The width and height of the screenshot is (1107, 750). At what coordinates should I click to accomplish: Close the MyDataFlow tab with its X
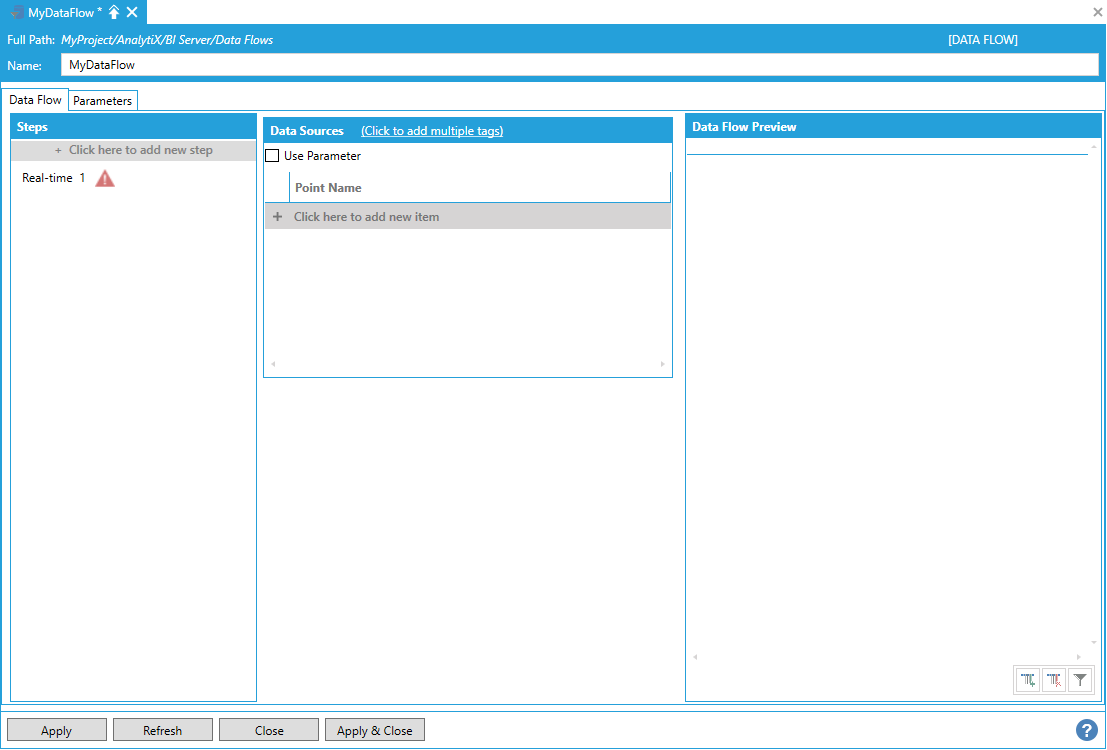132,12
